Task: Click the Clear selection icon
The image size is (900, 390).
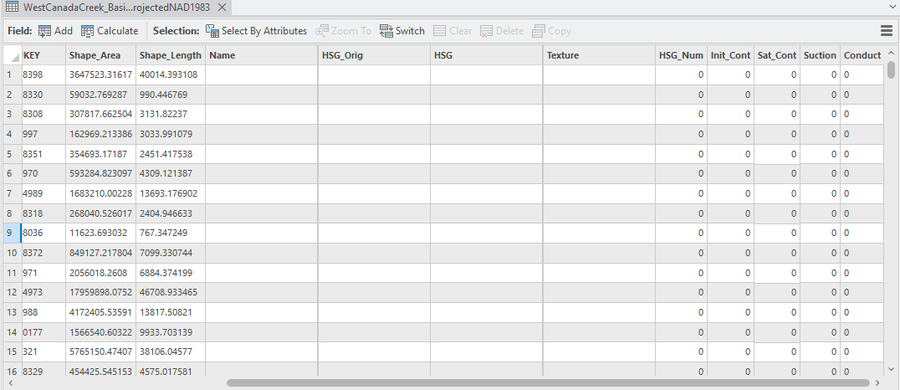Action: pos(439,31)
